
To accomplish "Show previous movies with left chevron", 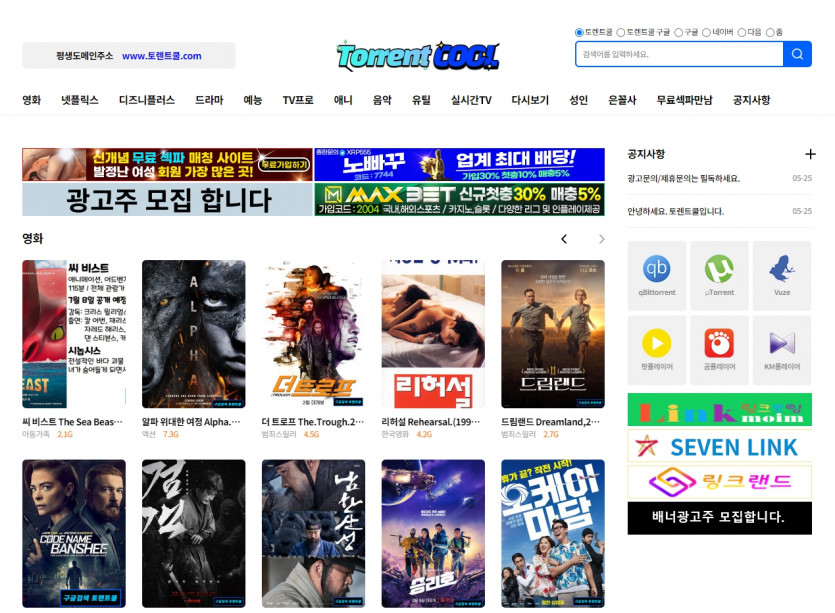I will pos(564,239).
